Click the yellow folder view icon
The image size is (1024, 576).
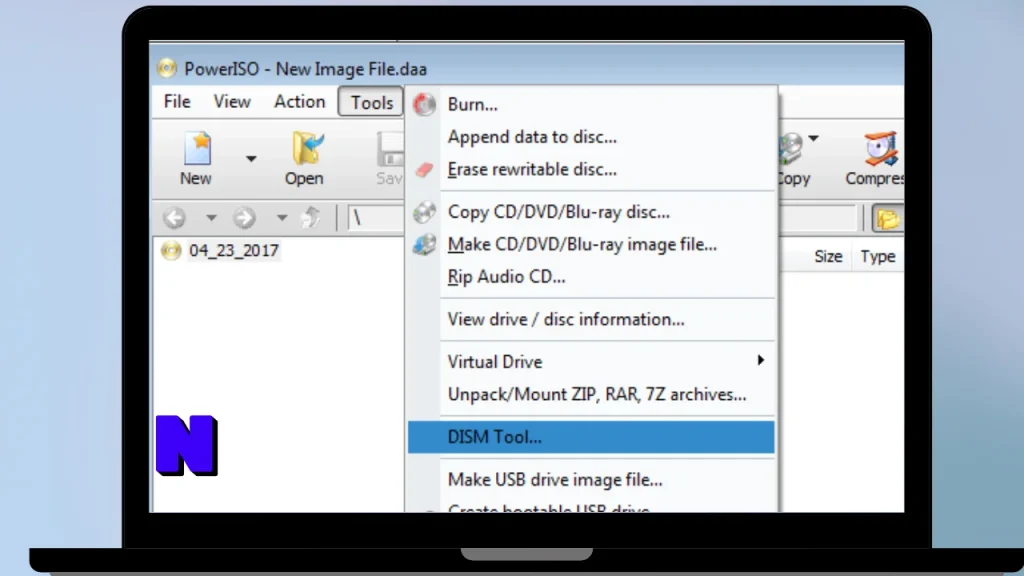coord(888,219)
